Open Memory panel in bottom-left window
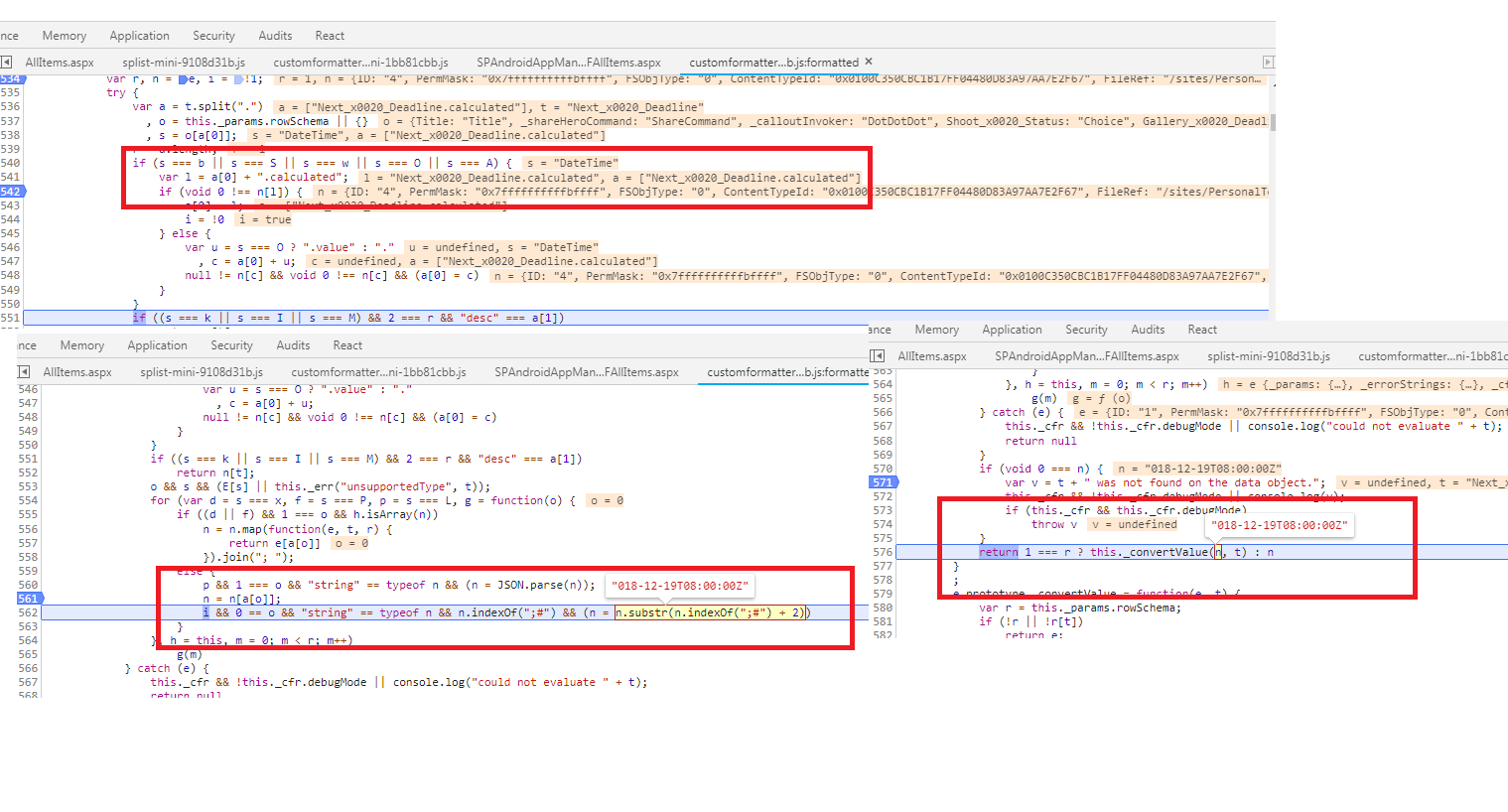This screenshot has height=812, width=1508. click(x=82, y=345)
